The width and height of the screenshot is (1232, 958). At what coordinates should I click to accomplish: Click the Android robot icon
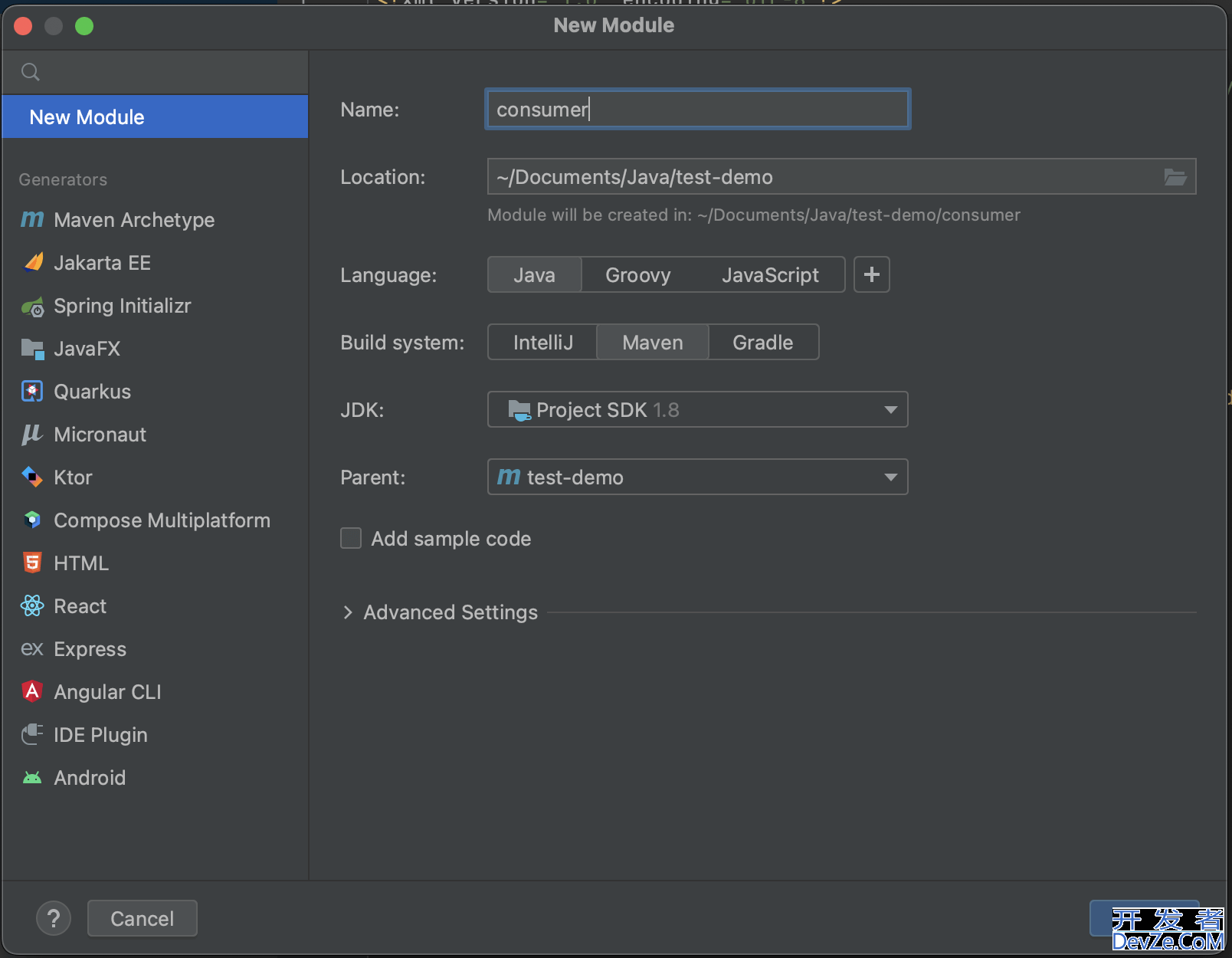click(32, 778)
